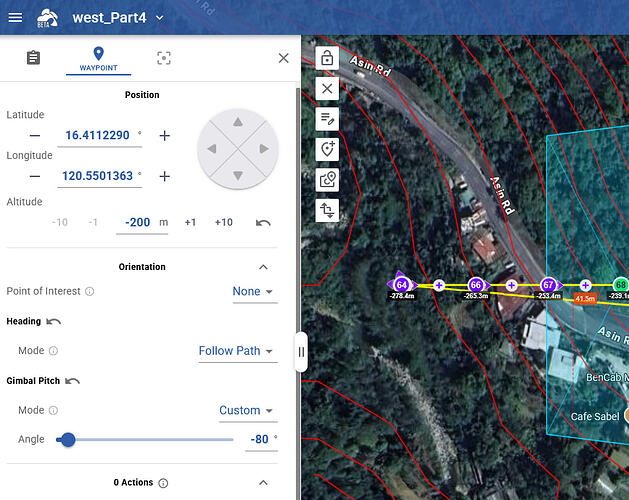The image size is (629, 500).
Task: Decrease longitude with the minus button
Action: coord(35,176)
